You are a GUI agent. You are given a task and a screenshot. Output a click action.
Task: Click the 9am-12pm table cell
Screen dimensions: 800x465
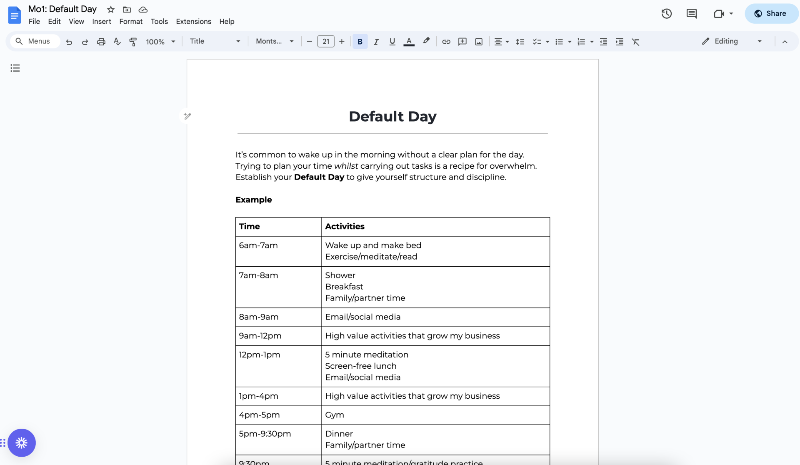click(x=279, y=336)
